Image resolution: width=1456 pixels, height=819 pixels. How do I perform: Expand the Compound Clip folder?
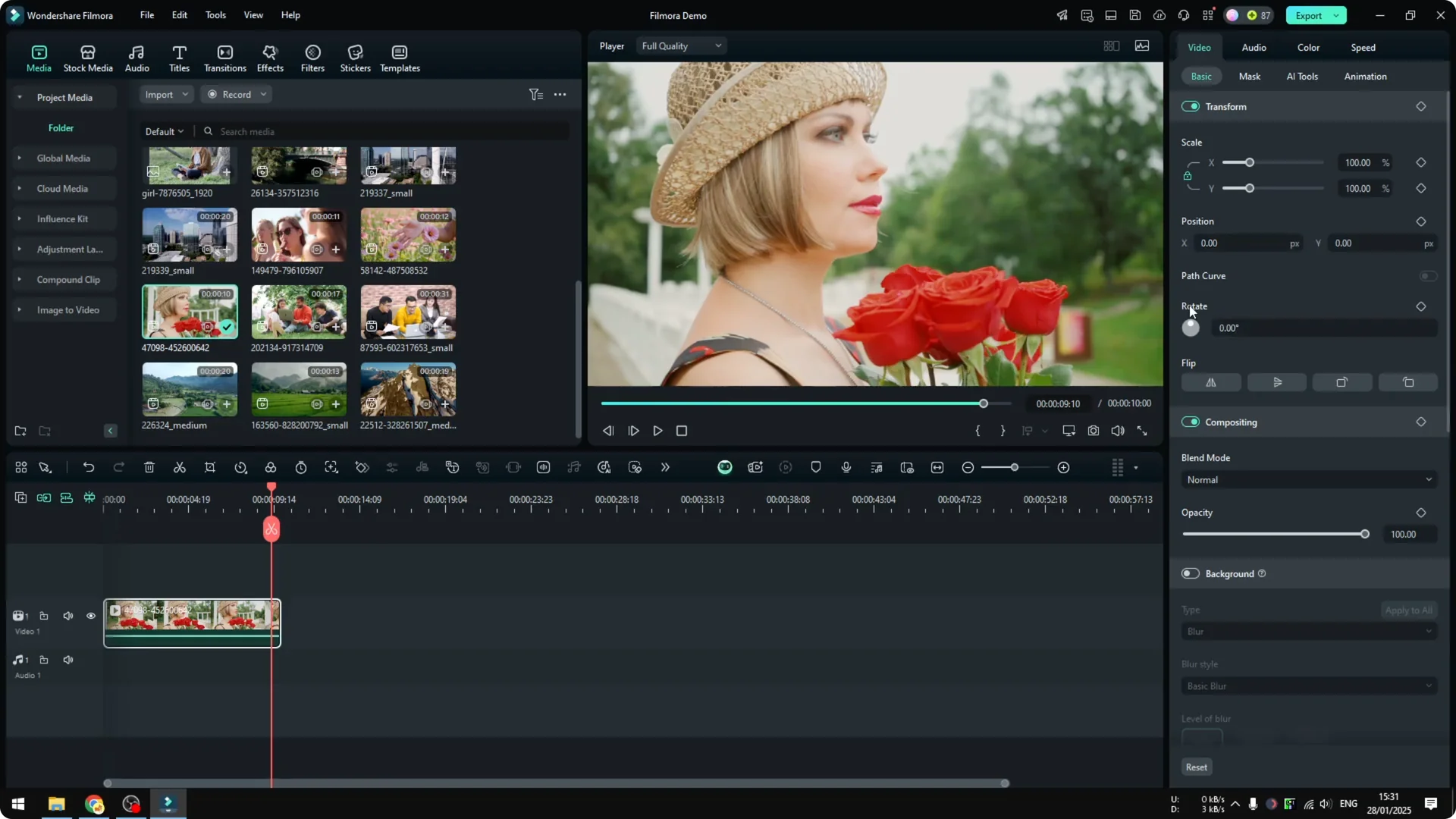20,279
